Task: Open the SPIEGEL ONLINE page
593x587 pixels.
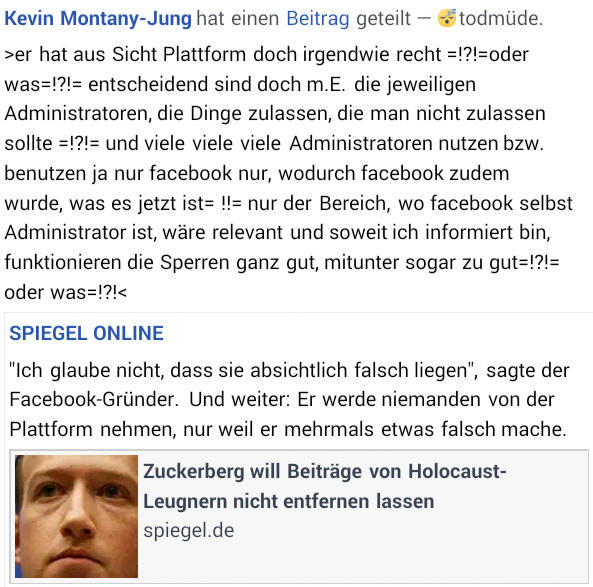Action: pyautogui.click(x=86, y=333)
